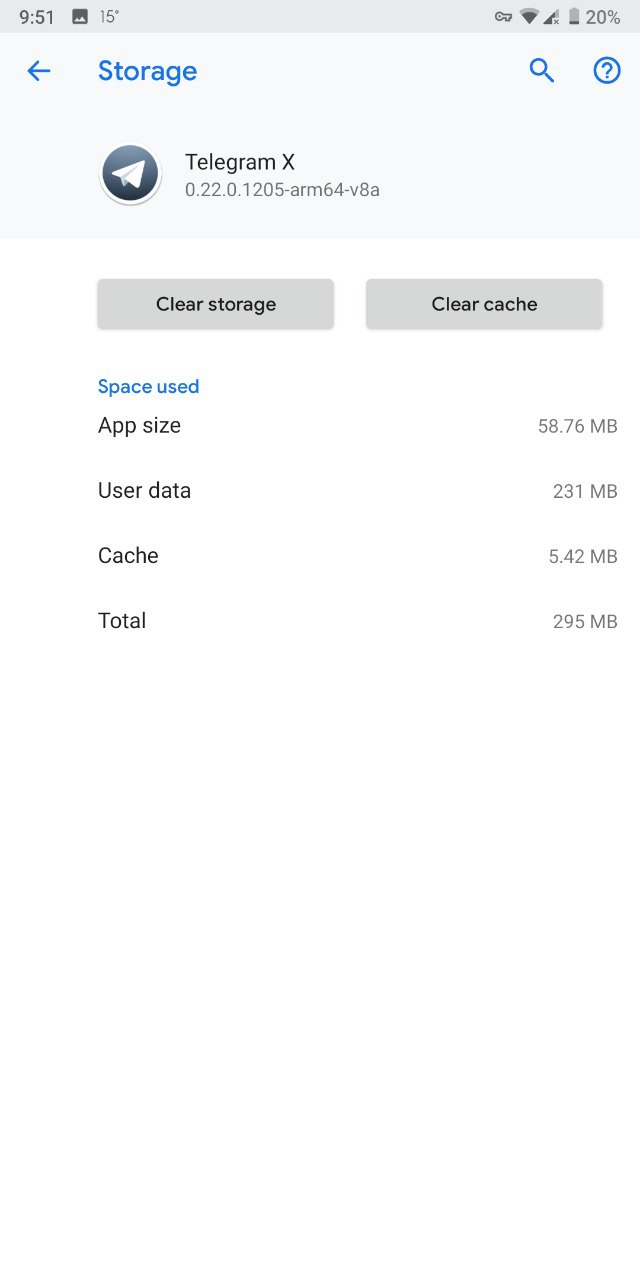Tap the Storage page title
This screenshot has height=1280, width=640.
tap(147, 71)
